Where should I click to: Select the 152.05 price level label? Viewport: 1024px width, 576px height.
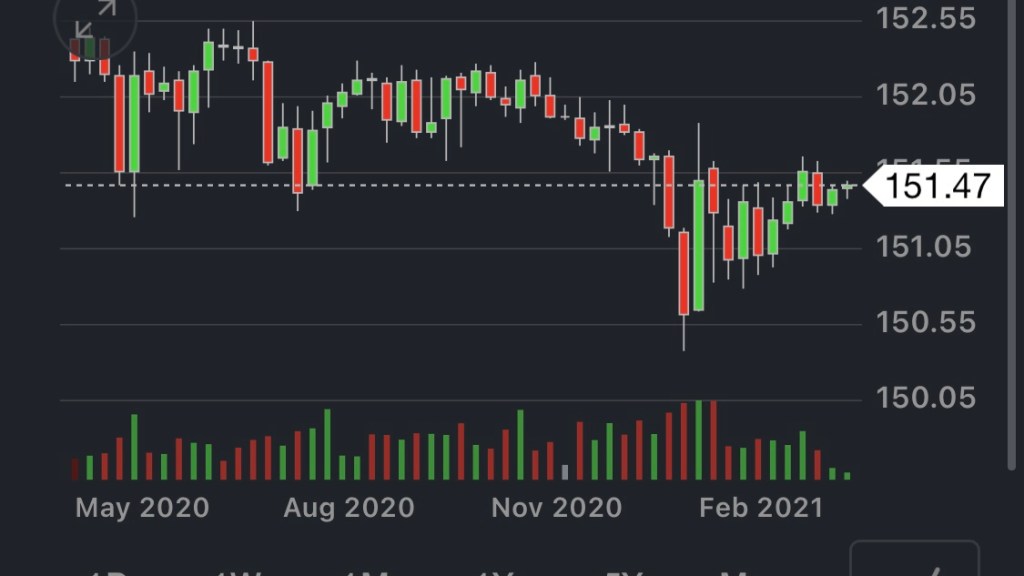pos(926,95)
